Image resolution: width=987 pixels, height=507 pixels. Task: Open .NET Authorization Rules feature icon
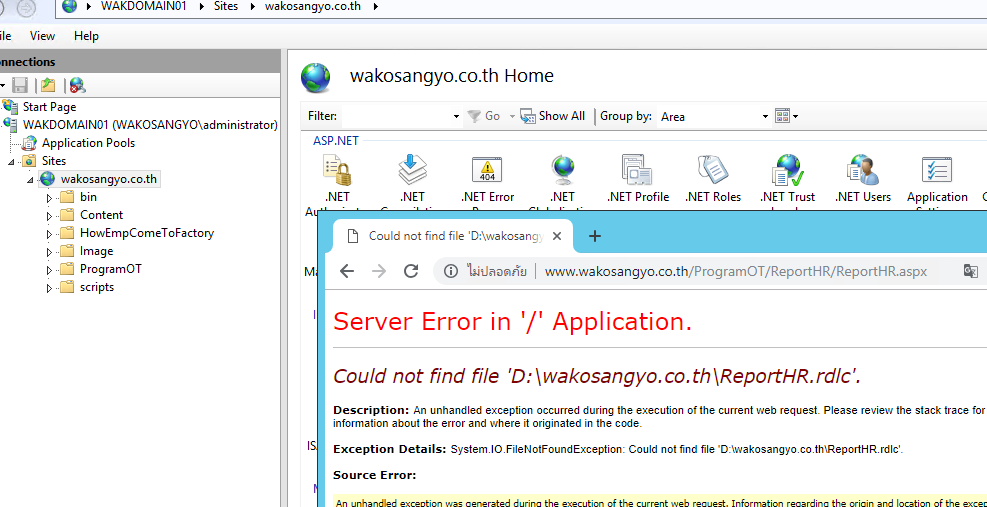(337, 169)
